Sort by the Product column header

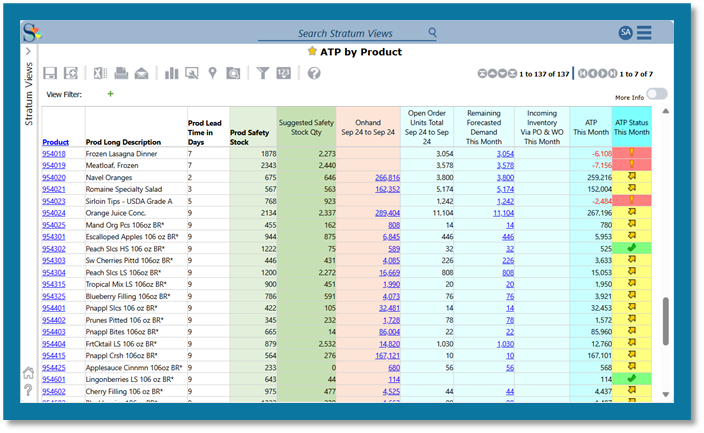[55, 142]
